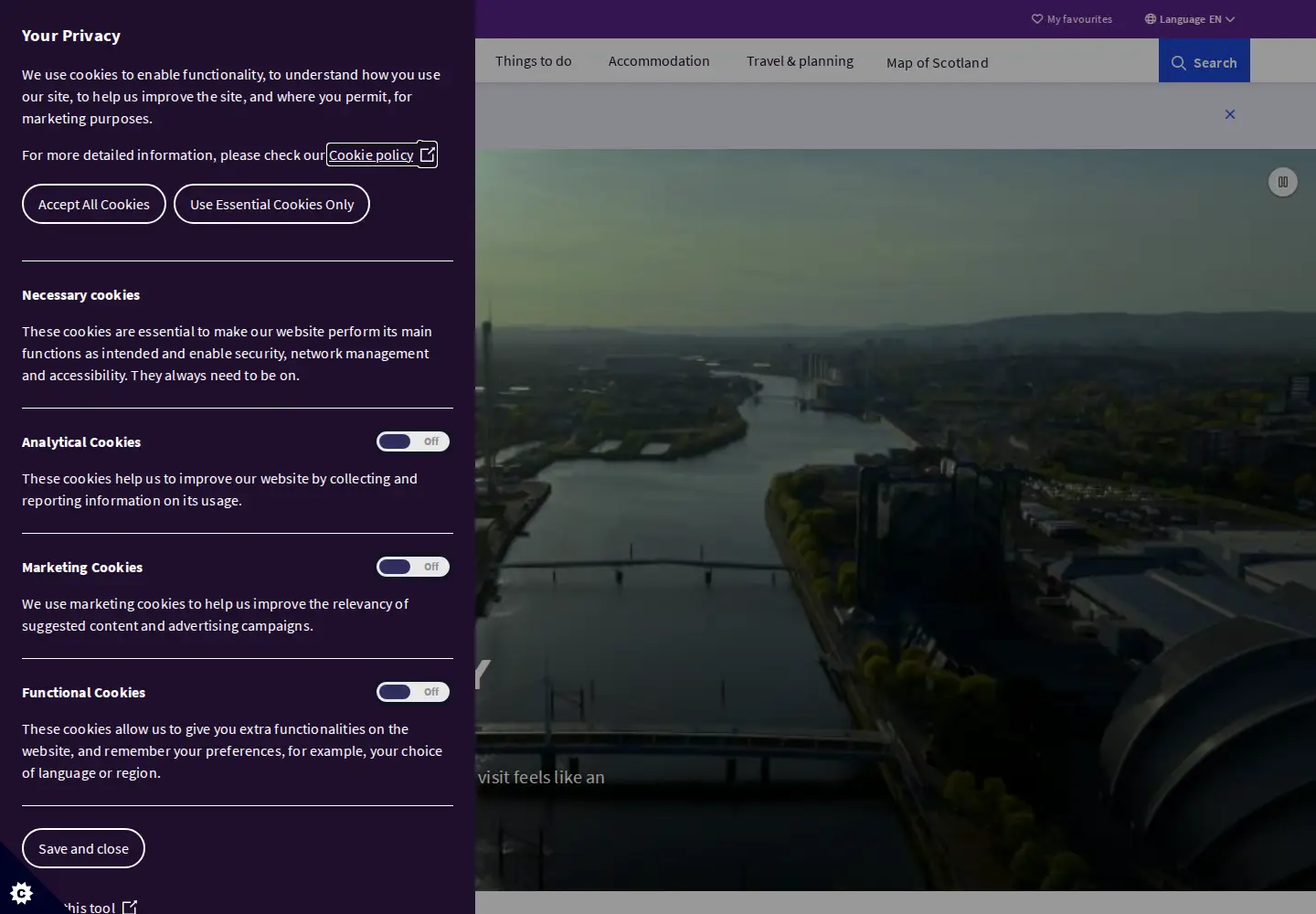Click the 'Necessary cookies' heading text
The image size is (1316, 914).
tap(81, 295)
